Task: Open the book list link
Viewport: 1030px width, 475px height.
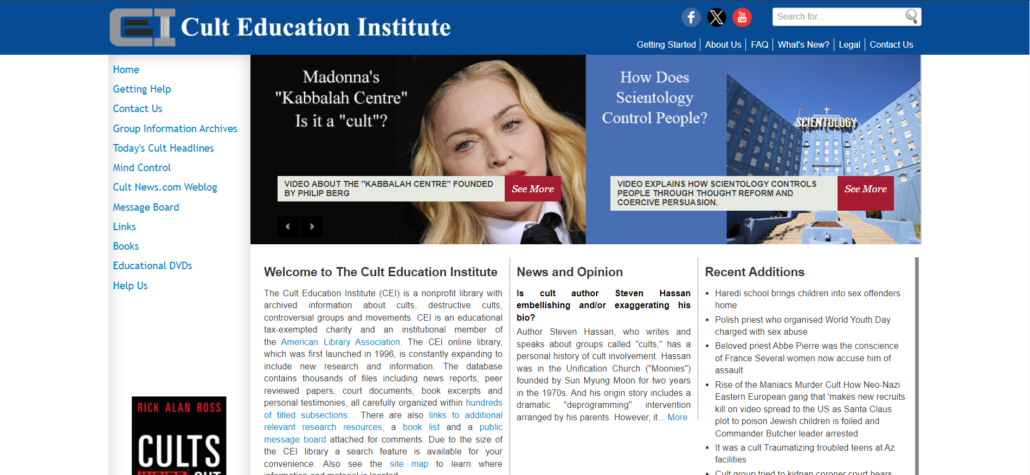Action: (x=421, y=427)
